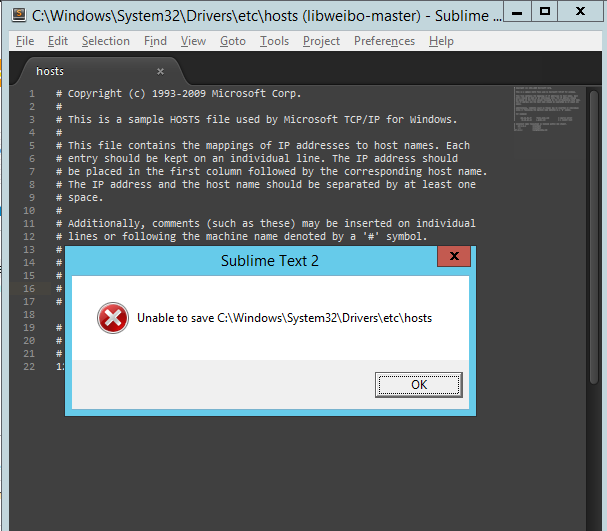Open the View menu

(193, 41)
